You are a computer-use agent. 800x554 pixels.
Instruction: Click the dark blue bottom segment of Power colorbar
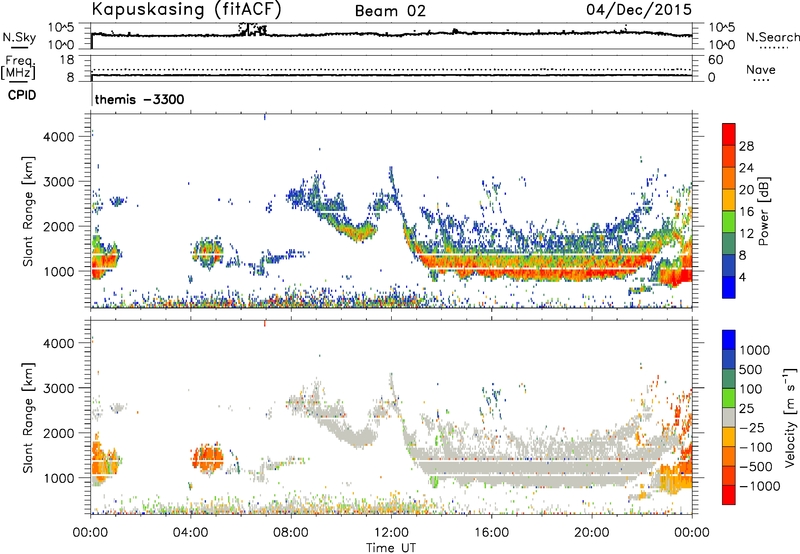point(729,288)
